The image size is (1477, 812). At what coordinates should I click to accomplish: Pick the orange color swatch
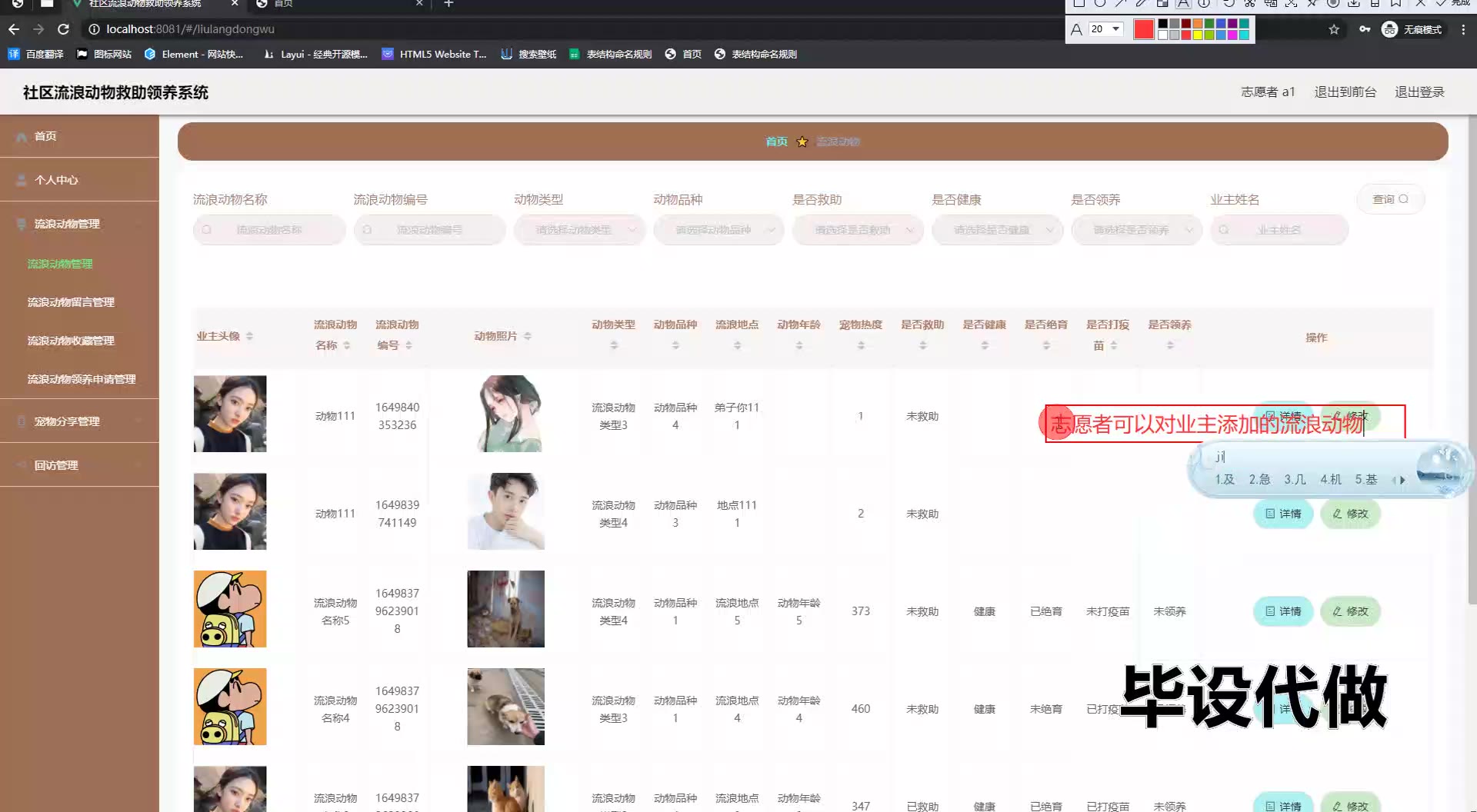pos(1198,24)
